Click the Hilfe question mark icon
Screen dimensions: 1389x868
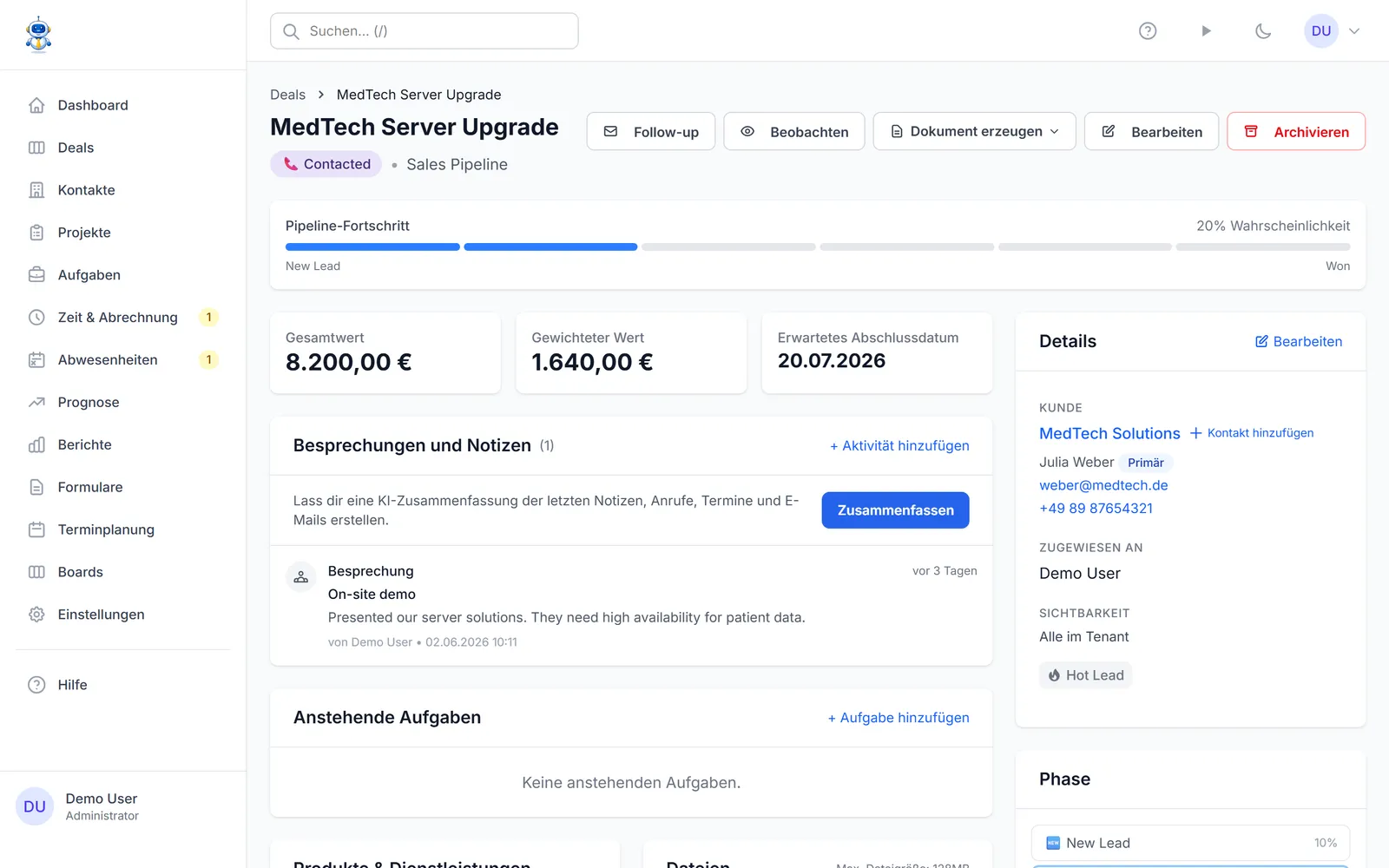(36, 685)
